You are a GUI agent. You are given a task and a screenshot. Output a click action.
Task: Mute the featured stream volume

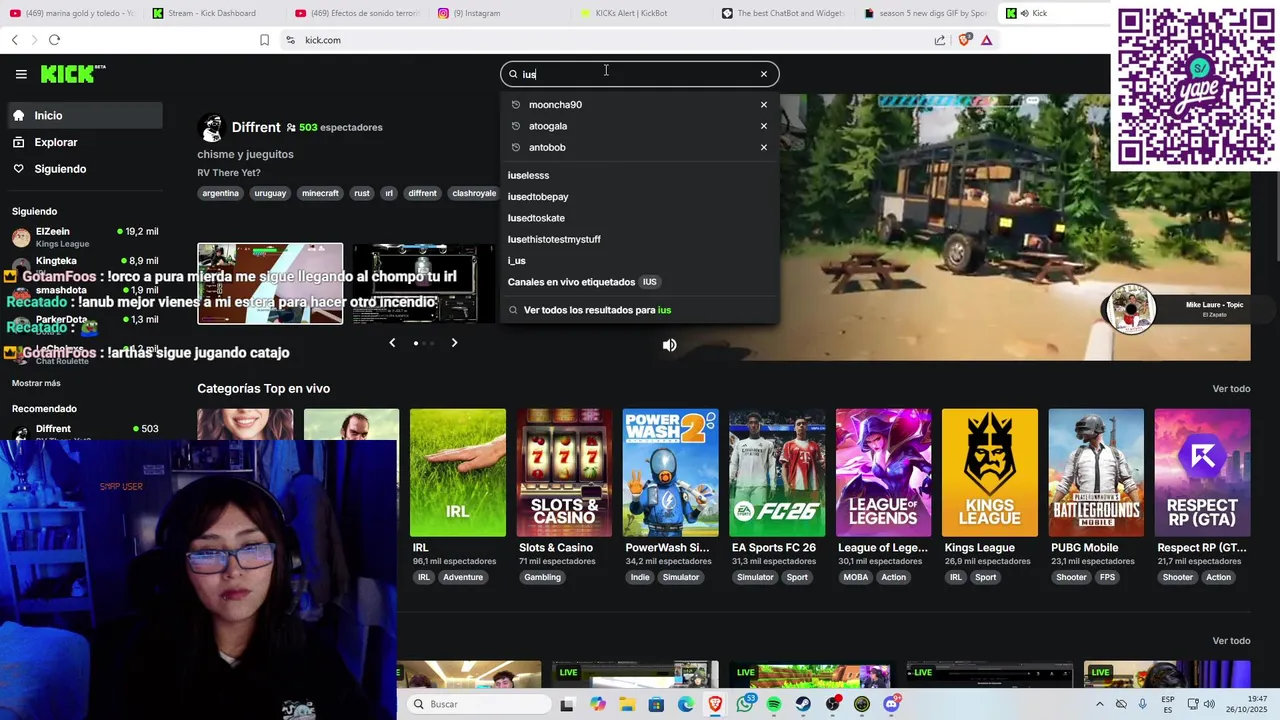coord(670,345)
